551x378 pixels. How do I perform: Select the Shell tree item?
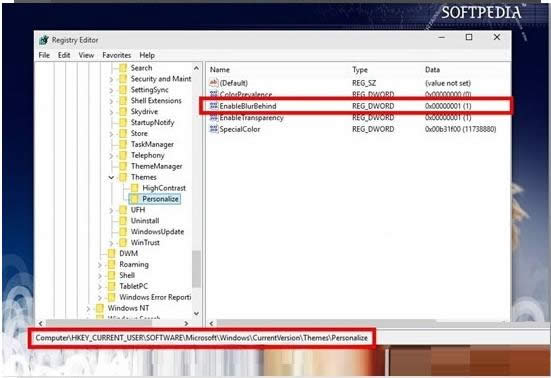pyautogui.click(x=127, y=275)
